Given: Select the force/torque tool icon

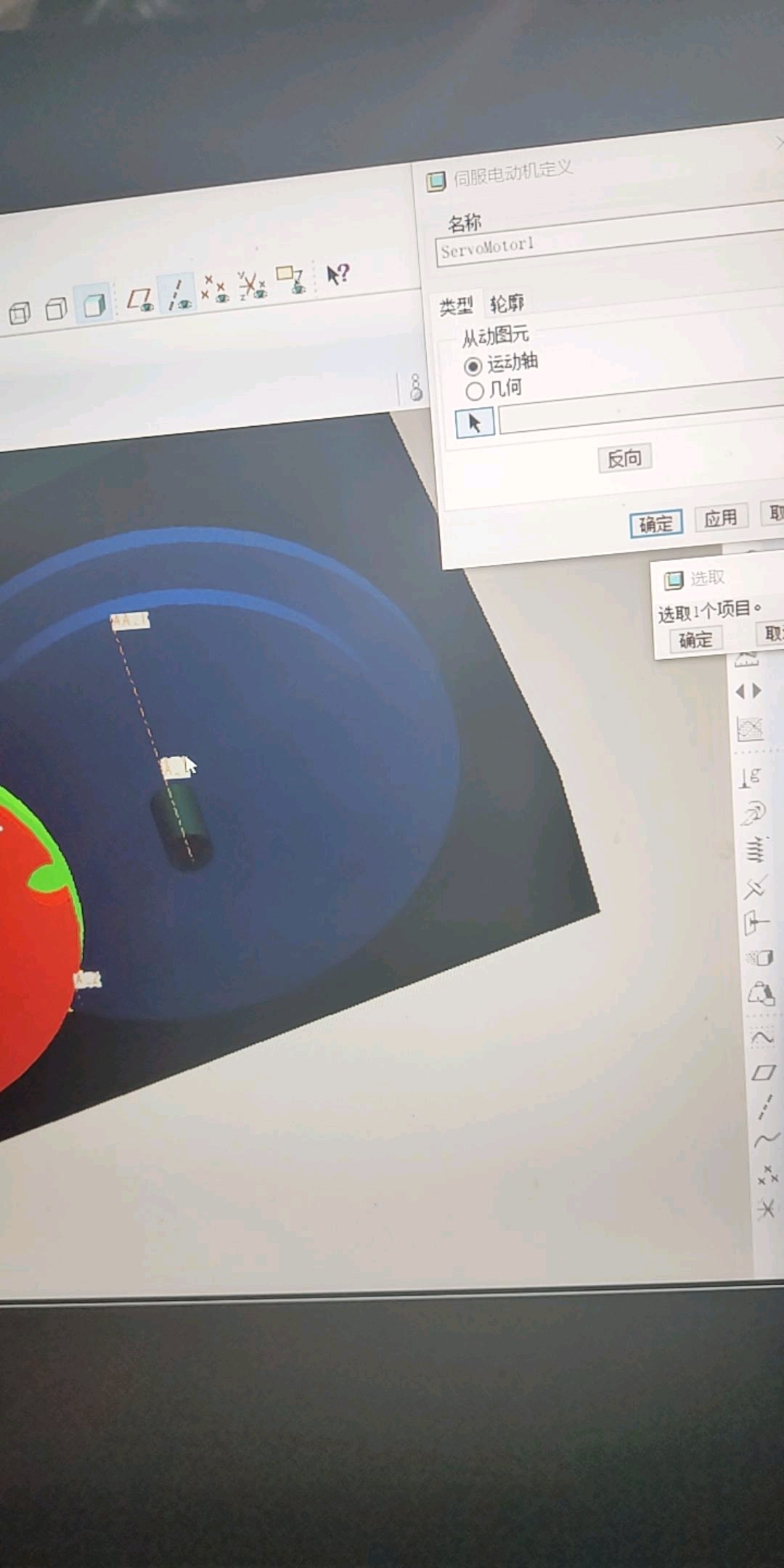Looking at the screenshot, I should 756,923.
